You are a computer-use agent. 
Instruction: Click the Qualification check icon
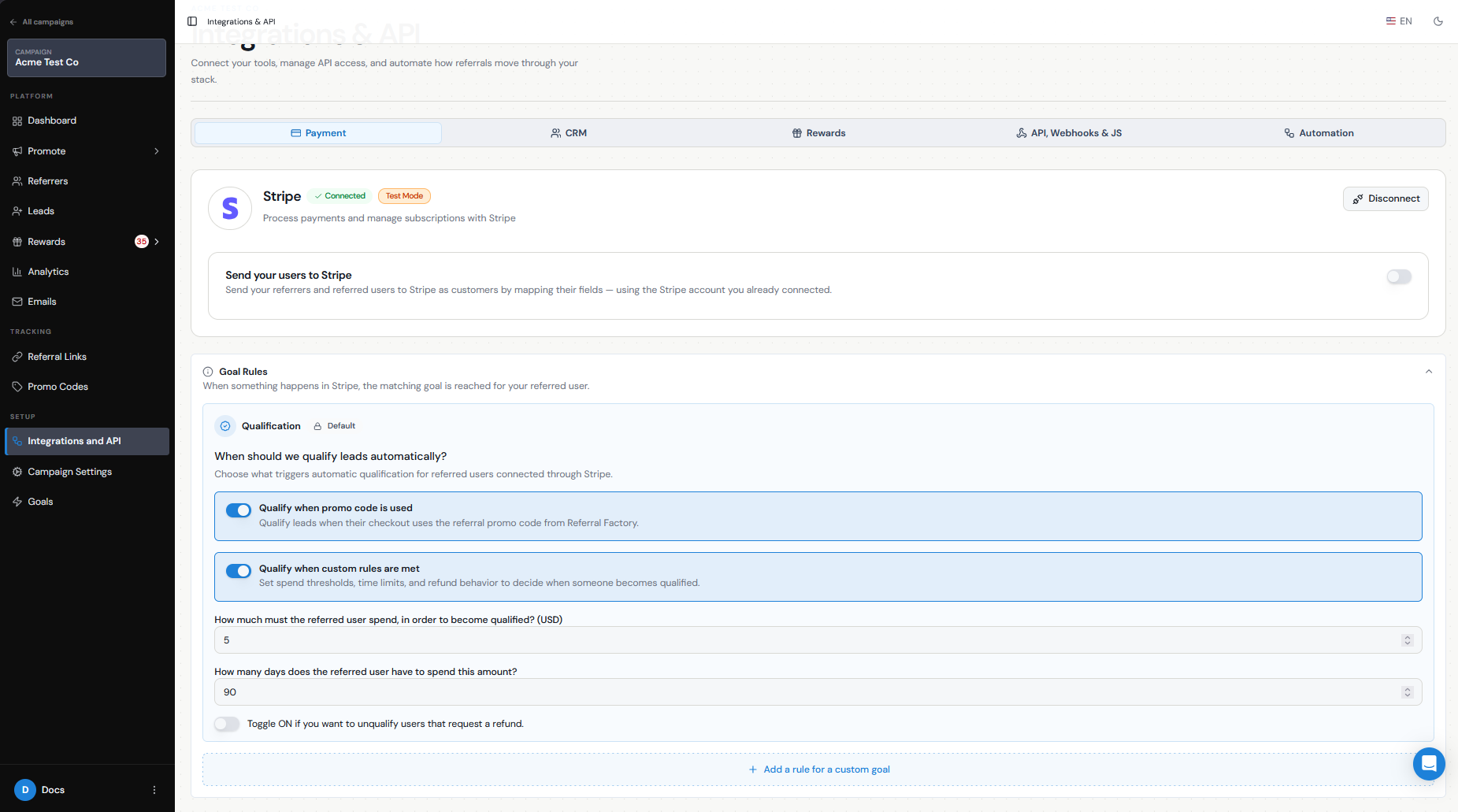tap(225, 426)
